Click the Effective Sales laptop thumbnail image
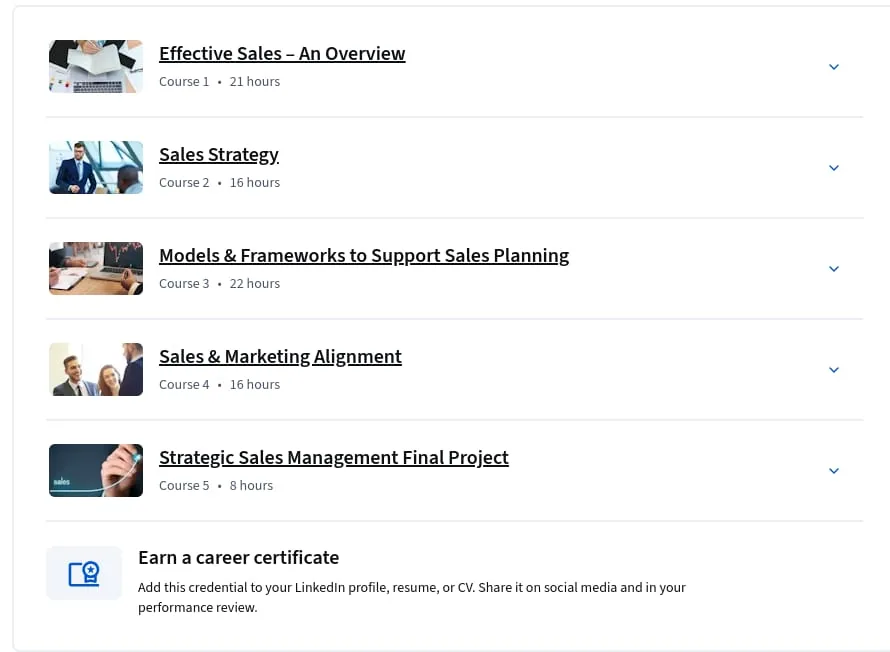Viewport: 890px width, 652px height. (x=96, y=66)
